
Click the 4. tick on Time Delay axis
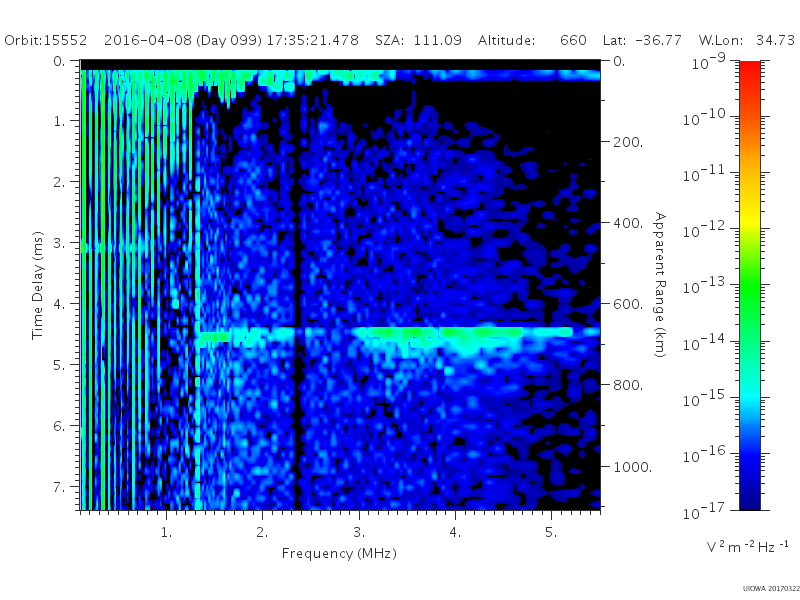tap(59, 304)
